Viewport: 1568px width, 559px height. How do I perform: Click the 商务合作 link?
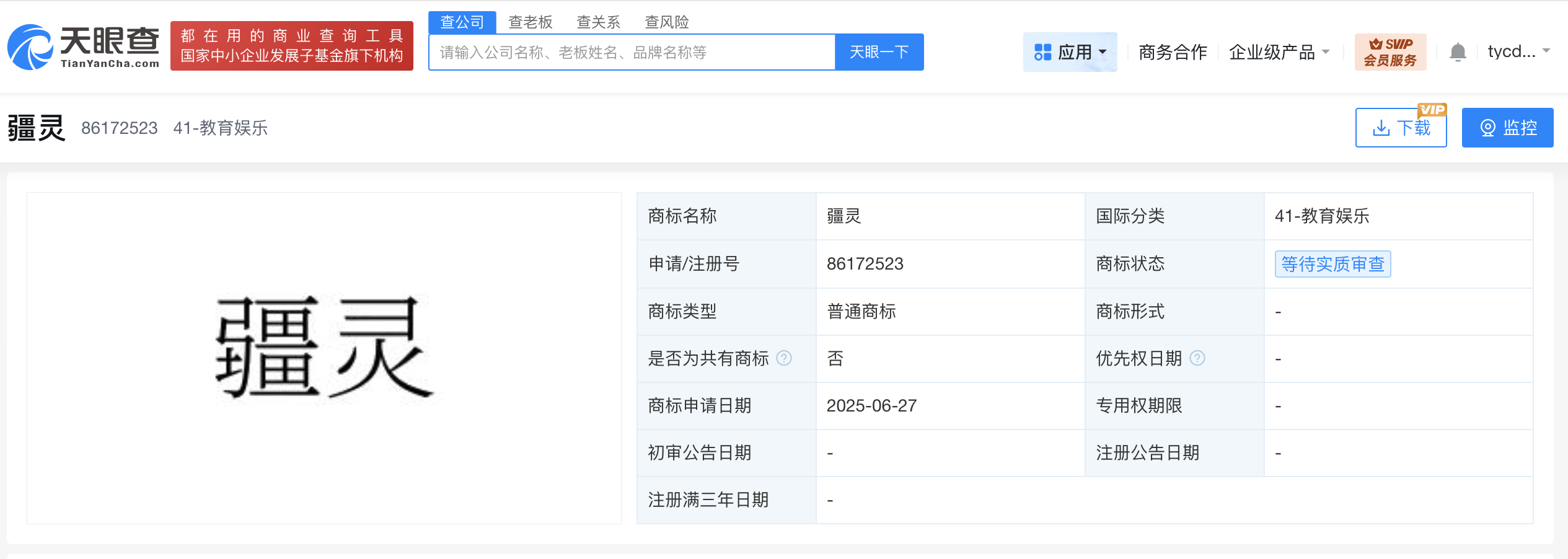tap(1172, 53)
